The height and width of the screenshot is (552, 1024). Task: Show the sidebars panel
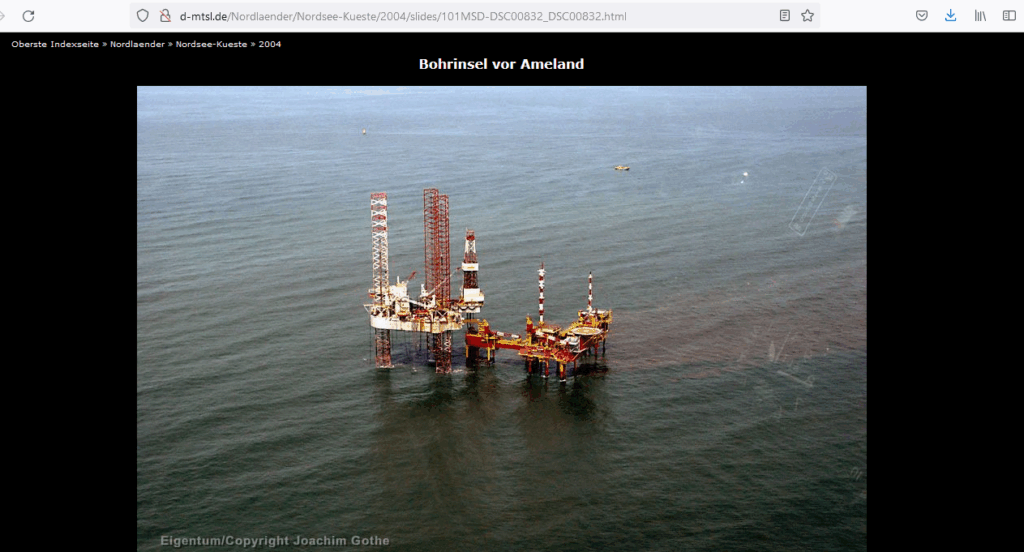1009,16
